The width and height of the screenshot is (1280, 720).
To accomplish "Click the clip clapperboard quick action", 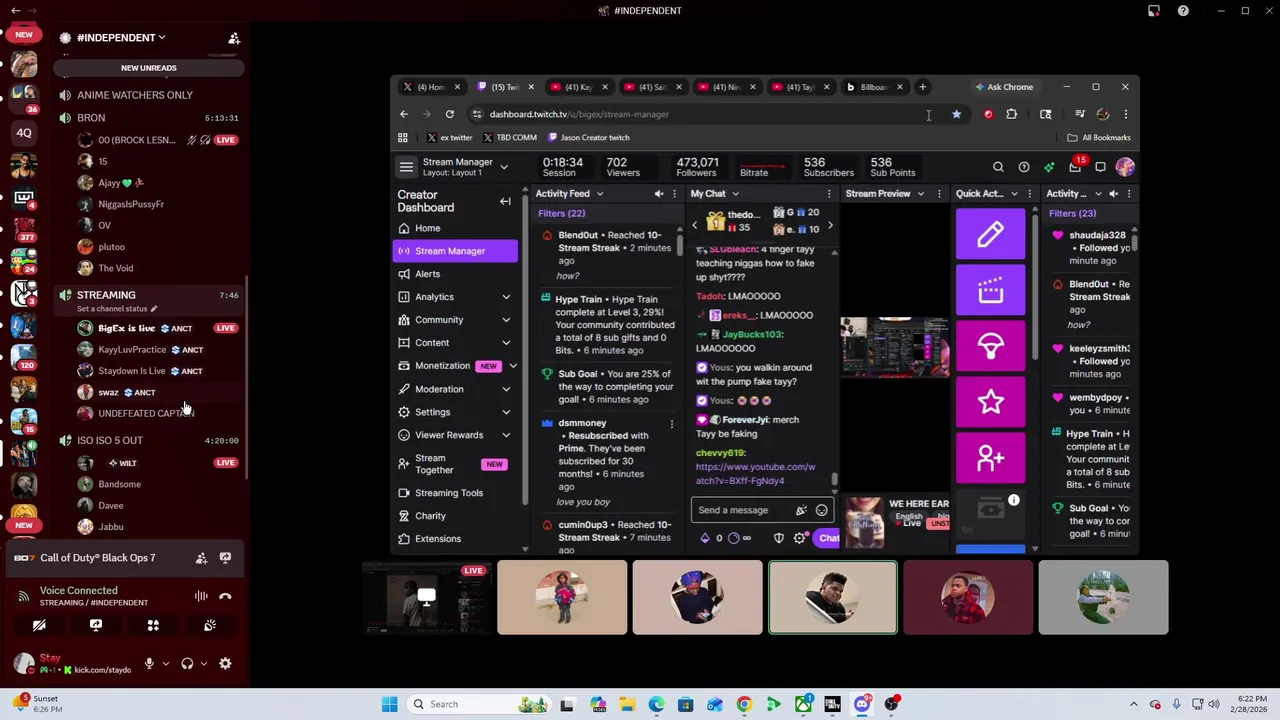I will [990, 290].
